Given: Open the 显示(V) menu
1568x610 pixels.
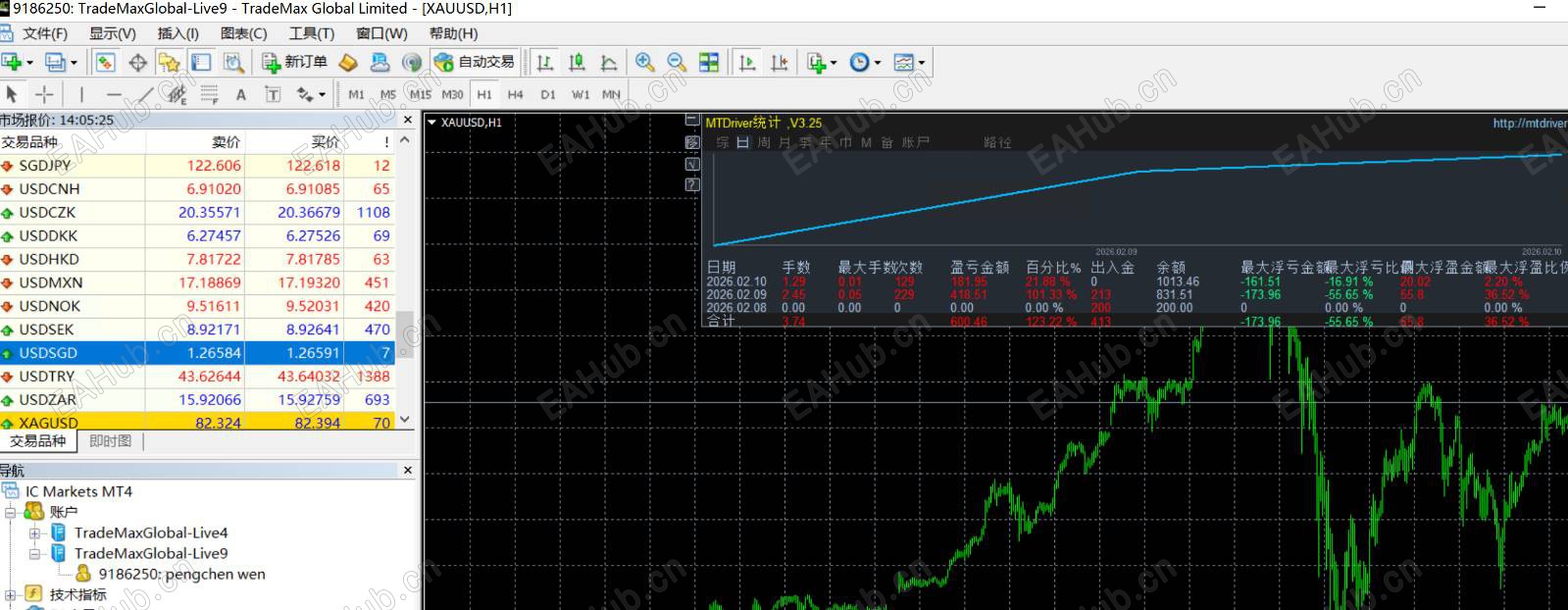Looking at the screenshot, I should click(113, 33).
